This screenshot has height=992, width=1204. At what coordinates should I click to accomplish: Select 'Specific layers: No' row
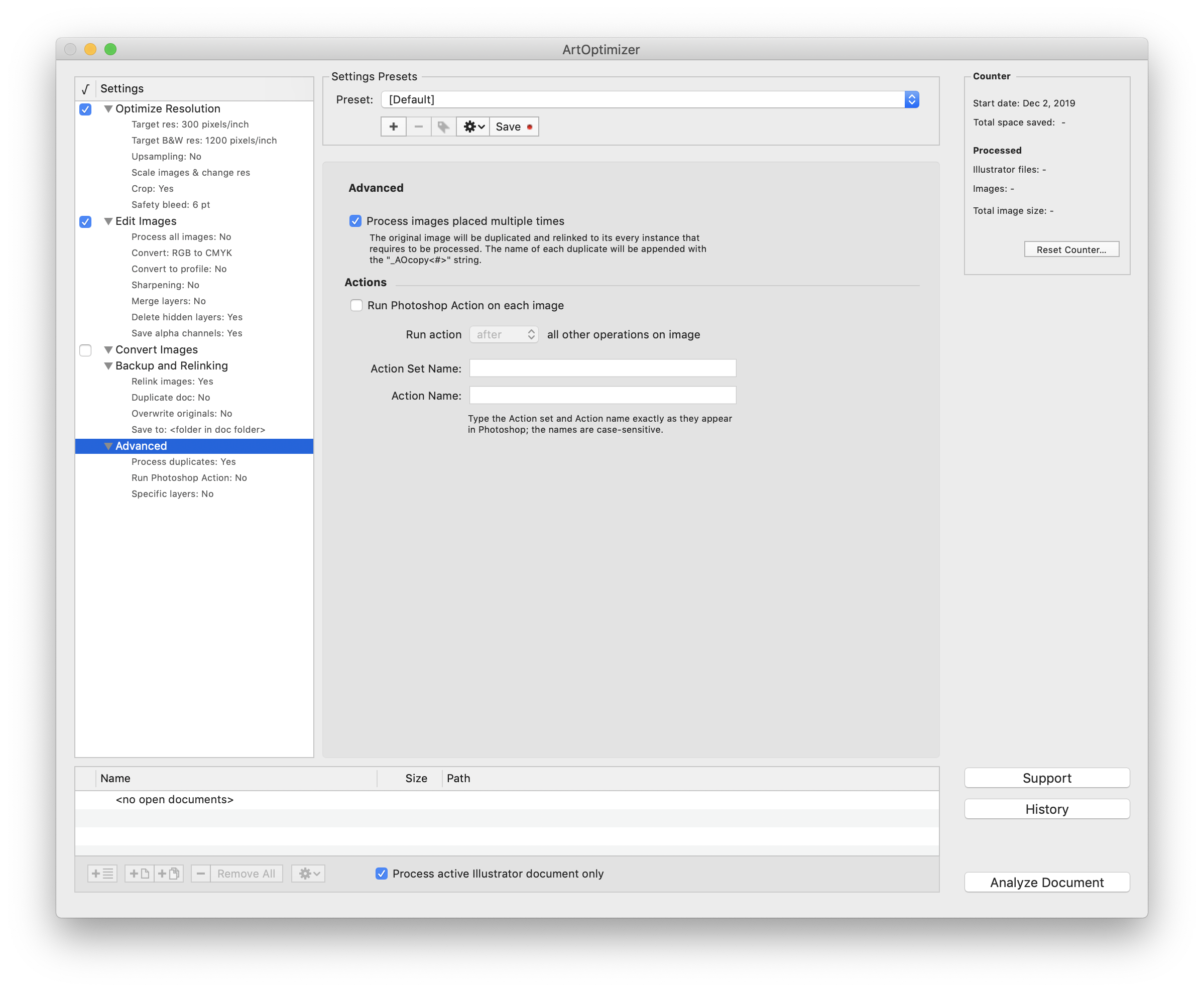pos(194,493)
